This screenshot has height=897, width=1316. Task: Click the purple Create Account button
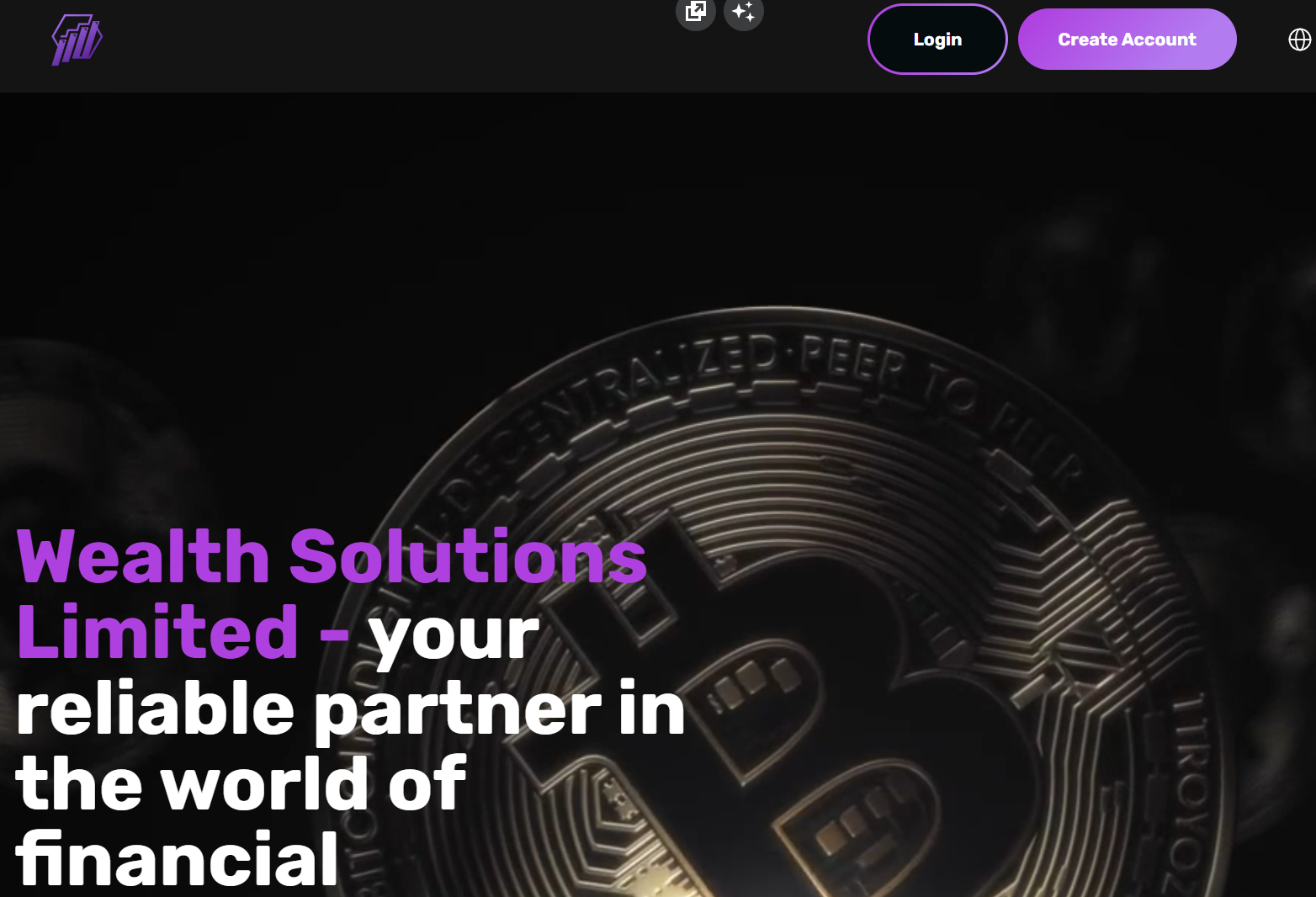tap(1127, 40)
